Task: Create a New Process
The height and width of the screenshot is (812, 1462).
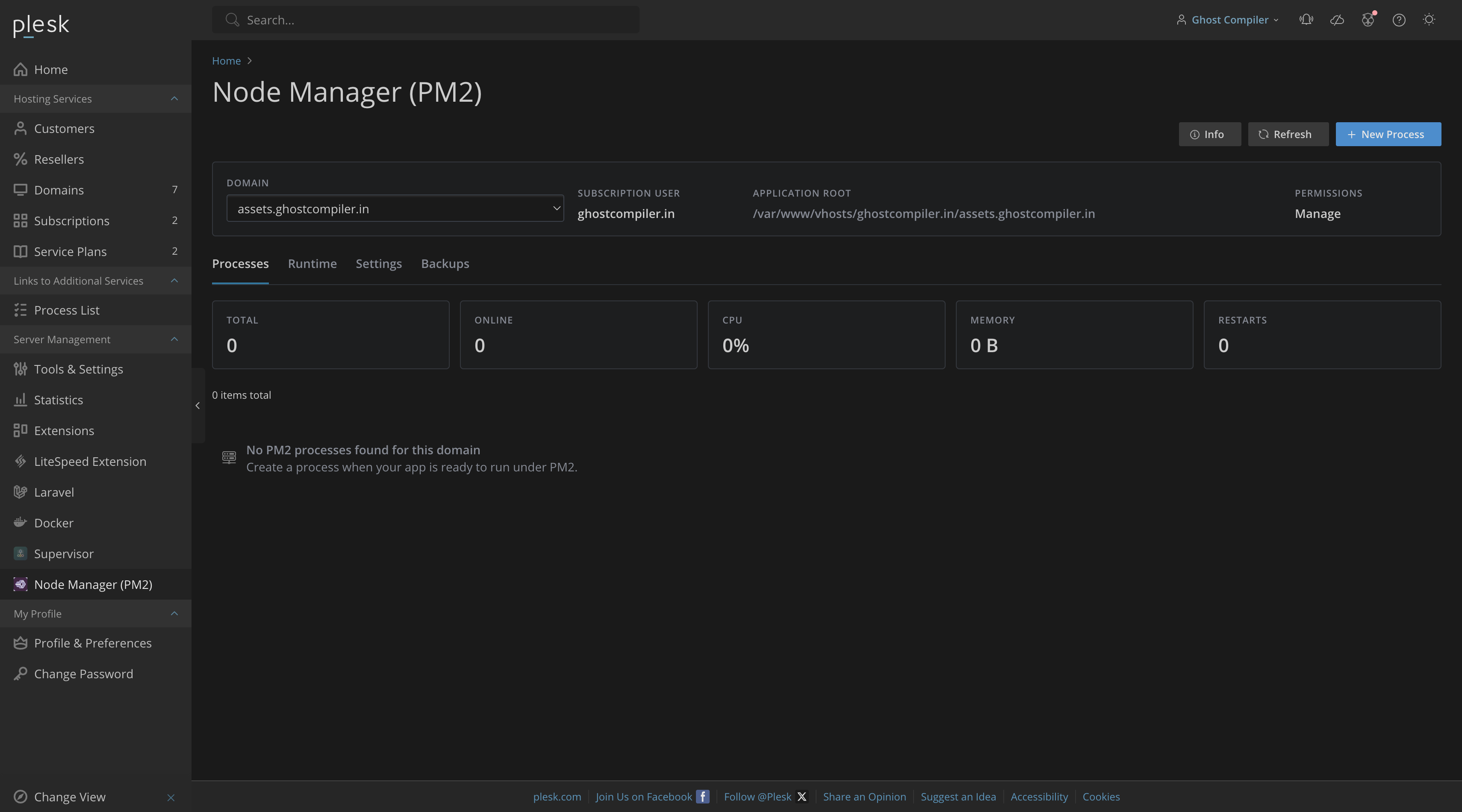Action: 1388,135
